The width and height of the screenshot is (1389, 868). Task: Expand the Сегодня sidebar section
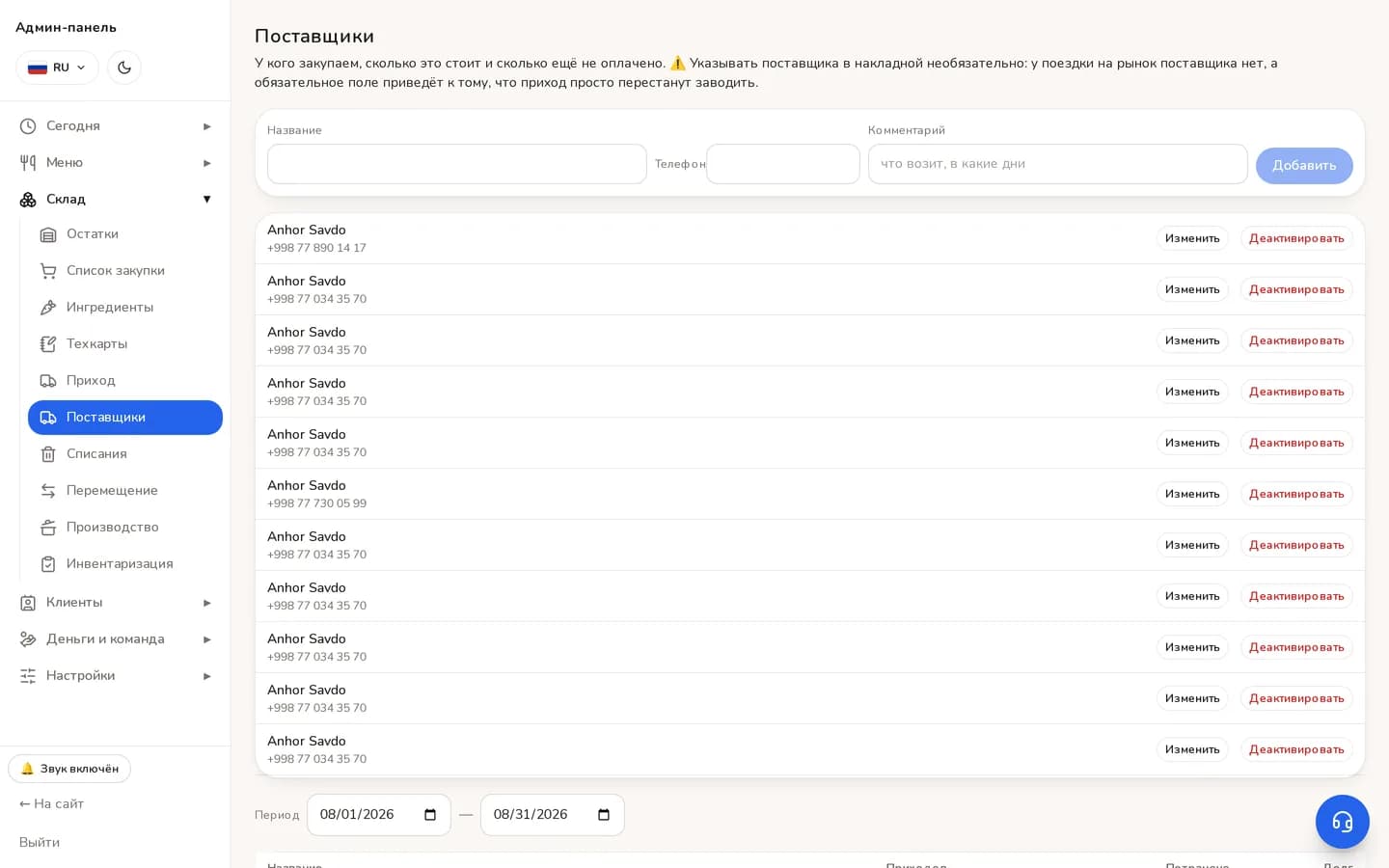click(115, 126)
